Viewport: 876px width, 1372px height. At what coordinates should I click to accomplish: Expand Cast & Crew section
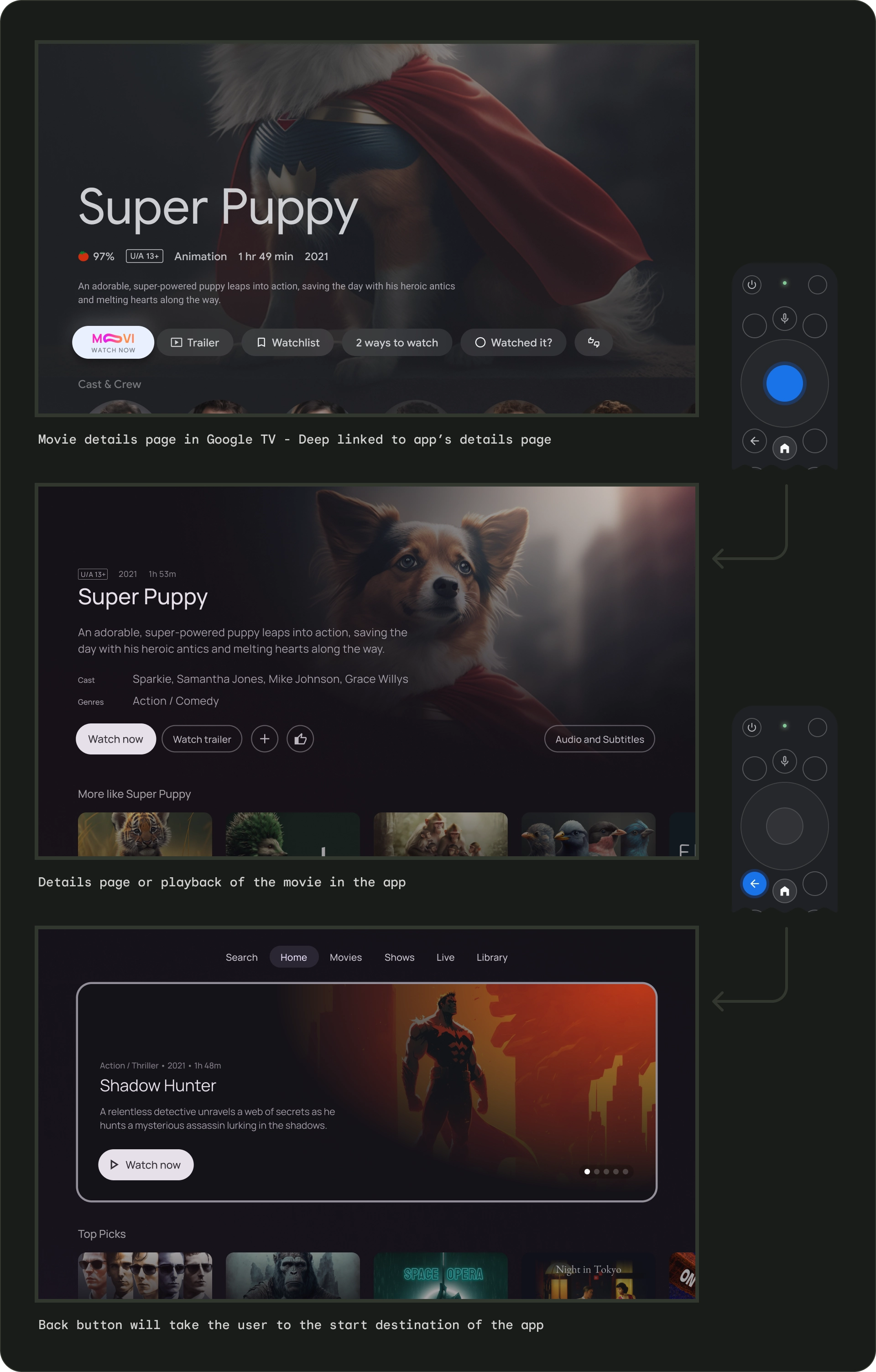(x=108, y=384)
